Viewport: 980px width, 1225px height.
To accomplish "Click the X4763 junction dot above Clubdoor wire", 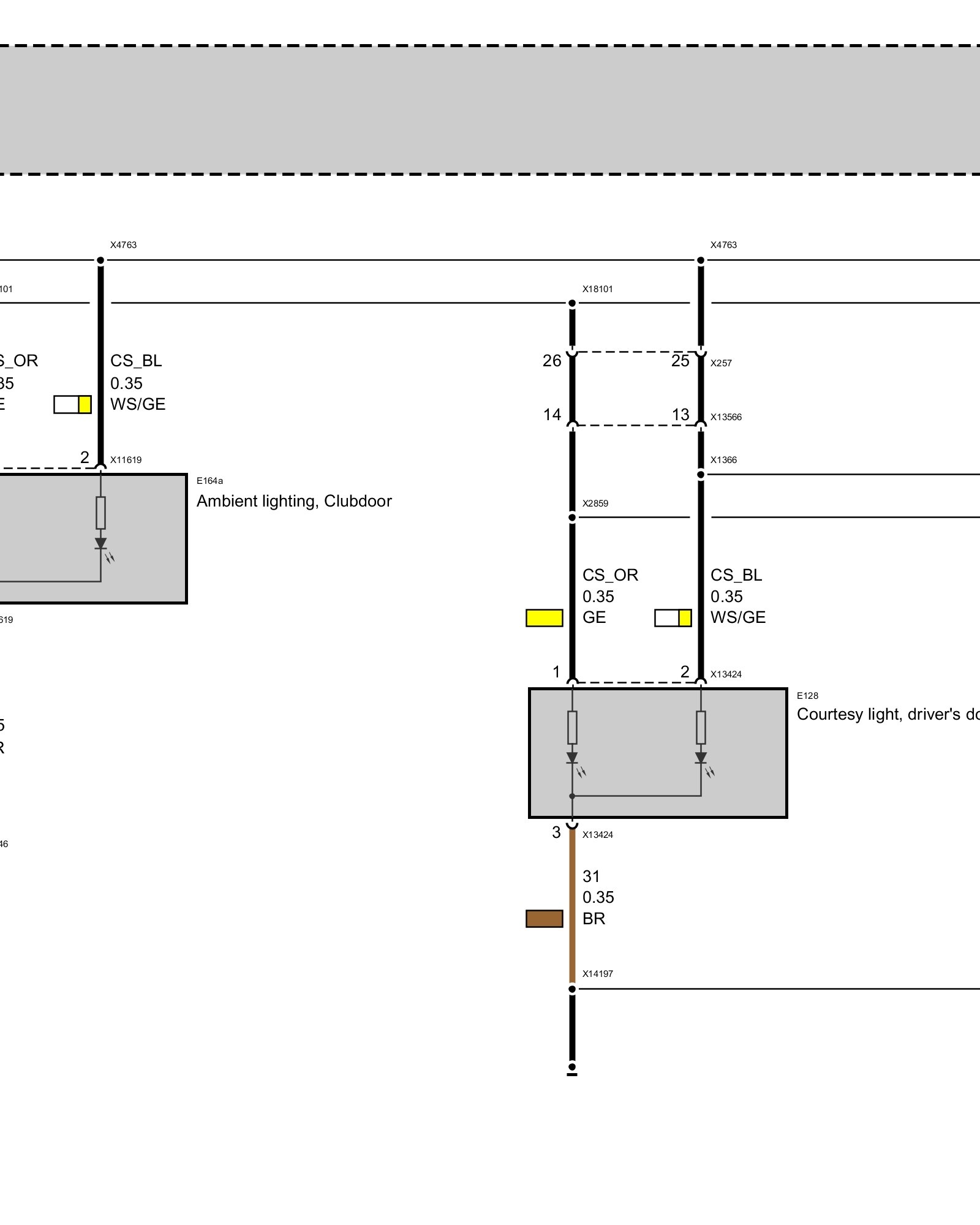I will click(x=100, y=260).
